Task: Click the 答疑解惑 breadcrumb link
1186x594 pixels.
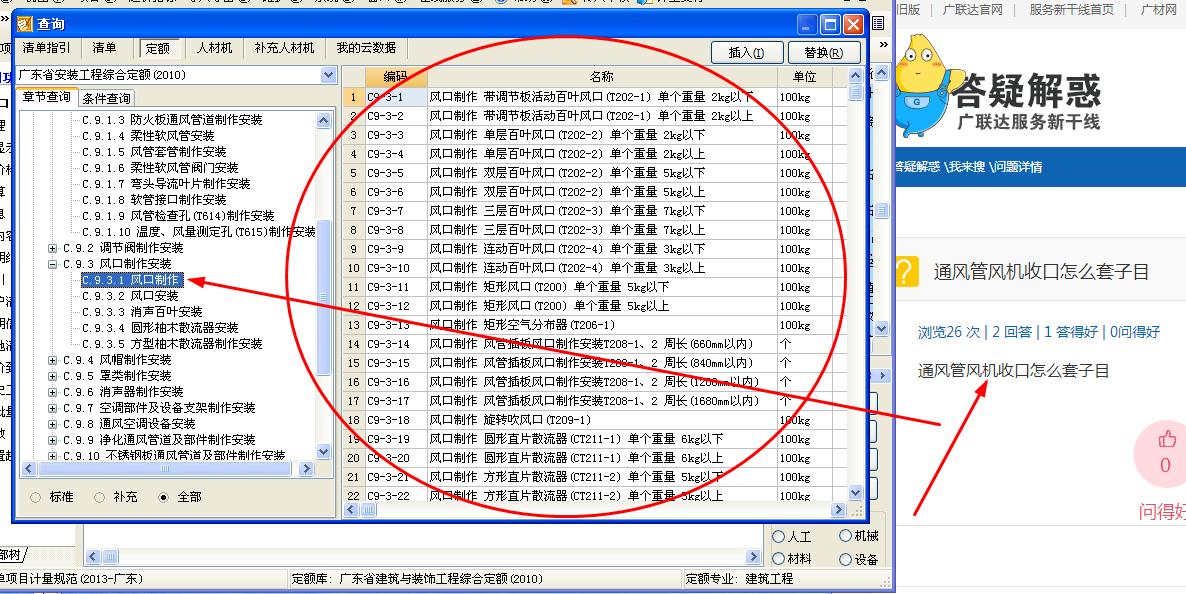Action: (917, 167)
